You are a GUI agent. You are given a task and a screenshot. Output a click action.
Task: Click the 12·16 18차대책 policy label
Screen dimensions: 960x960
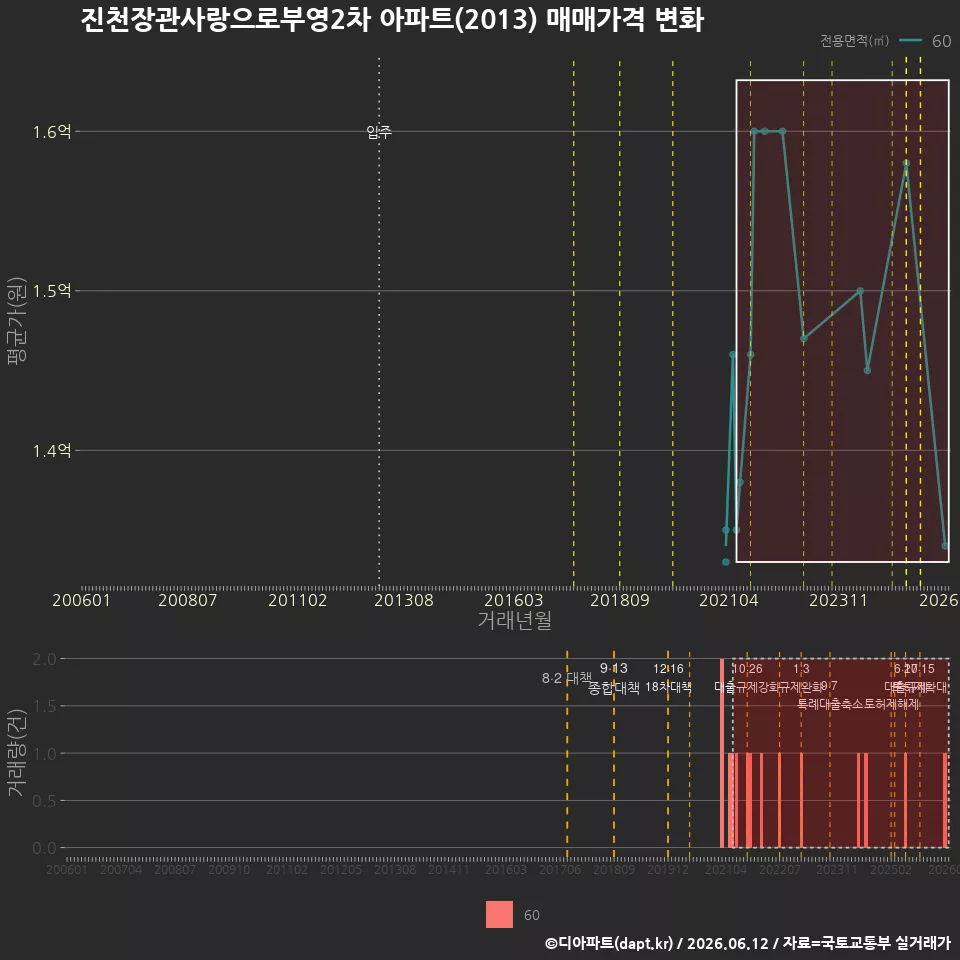tap(668, 678)
